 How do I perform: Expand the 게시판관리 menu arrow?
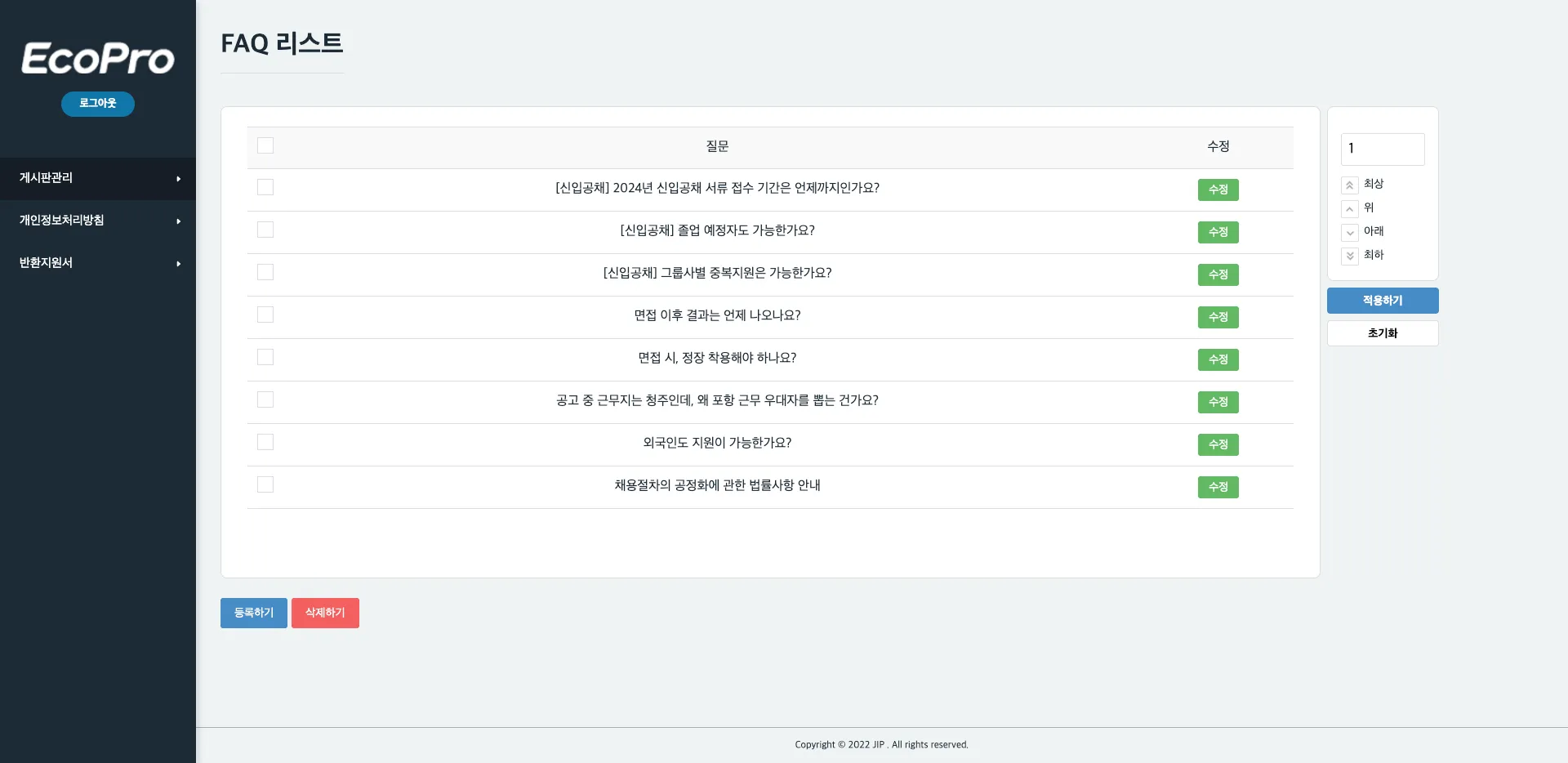[x=178, y=179]
